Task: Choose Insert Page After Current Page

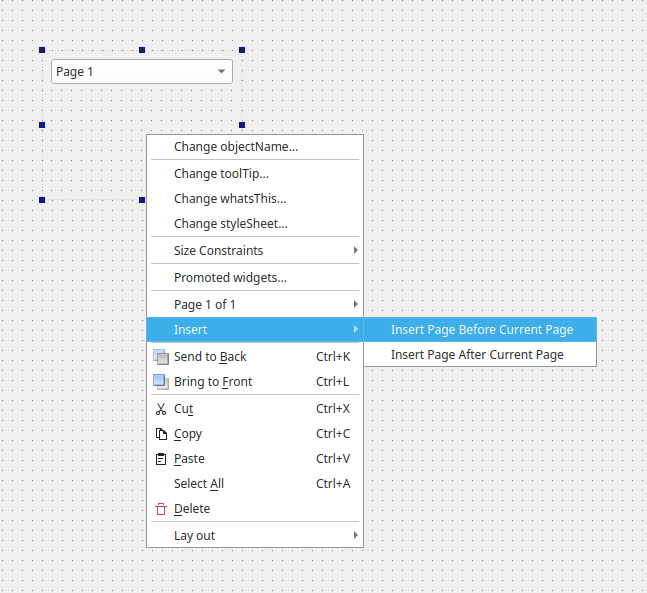Action: pyautogui.click(x=477, y=354)
